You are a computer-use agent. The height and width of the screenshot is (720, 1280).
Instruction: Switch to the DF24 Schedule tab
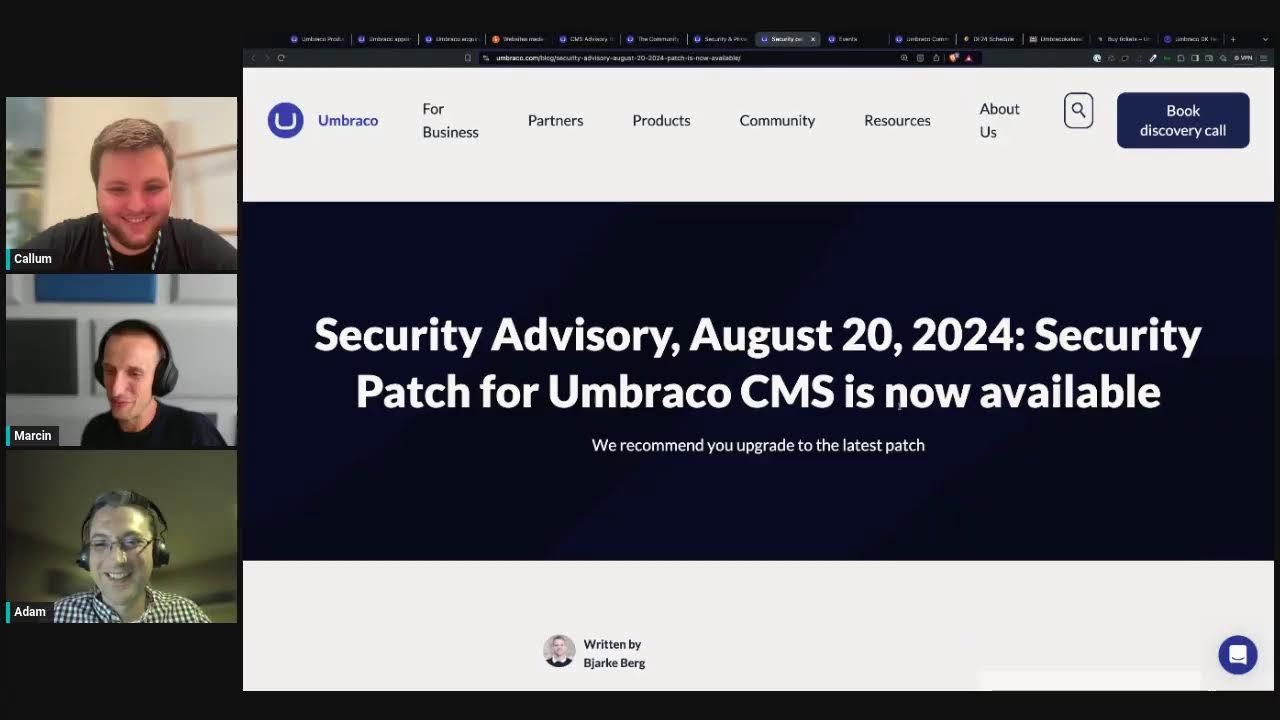pyautogui.click(x=990, y=39)
